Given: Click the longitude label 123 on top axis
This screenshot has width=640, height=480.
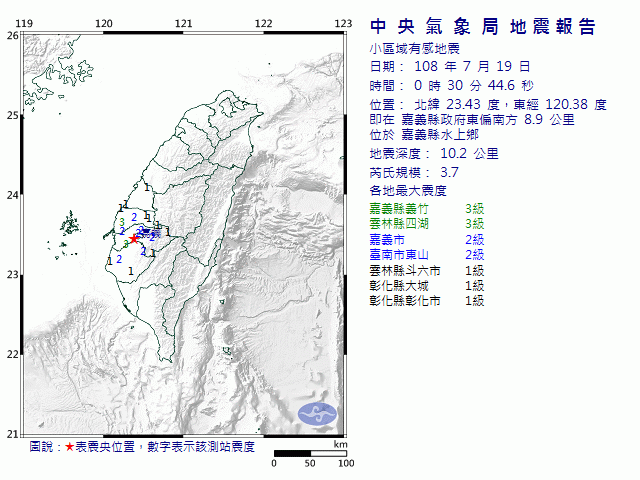Looking at the screenshot, I should 342,23.
